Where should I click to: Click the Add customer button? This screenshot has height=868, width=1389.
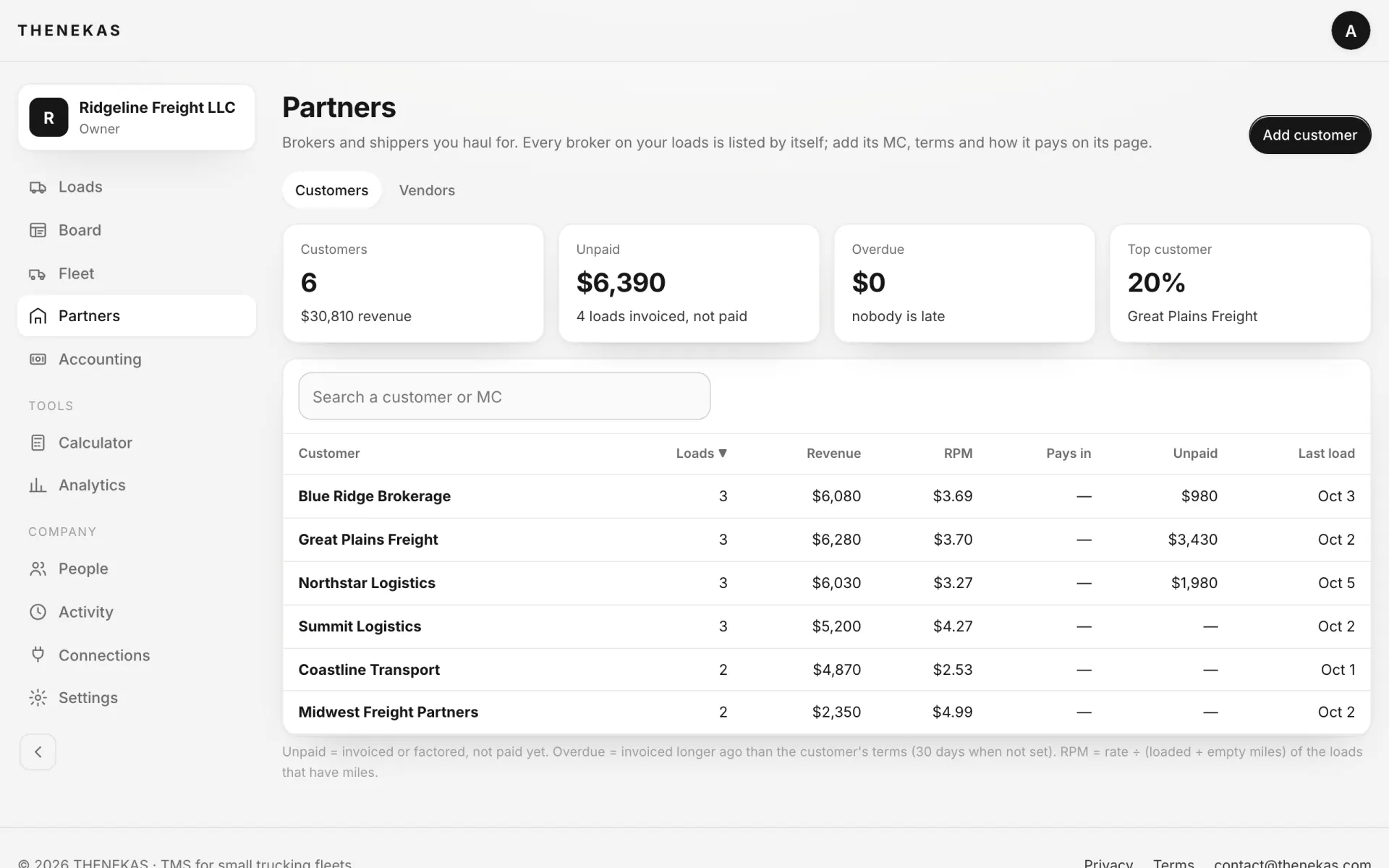click(1309, 135)
